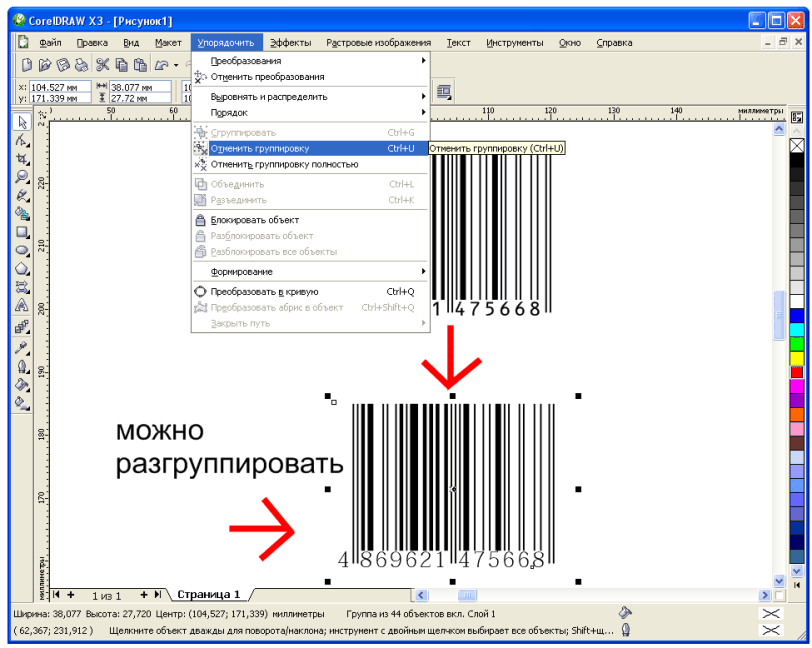
Task: Click the Paste clipboard icon
Action: tap(140, 65)
